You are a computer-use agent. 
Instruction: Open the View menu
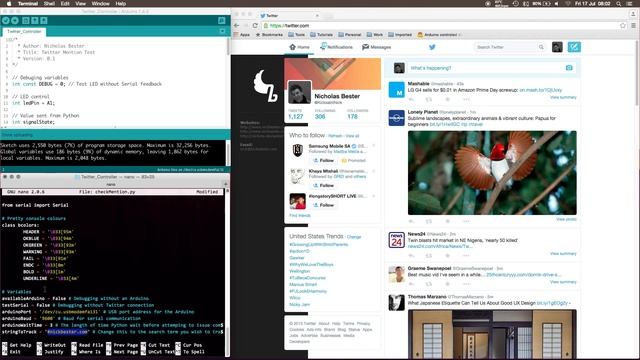click(80, 3)
